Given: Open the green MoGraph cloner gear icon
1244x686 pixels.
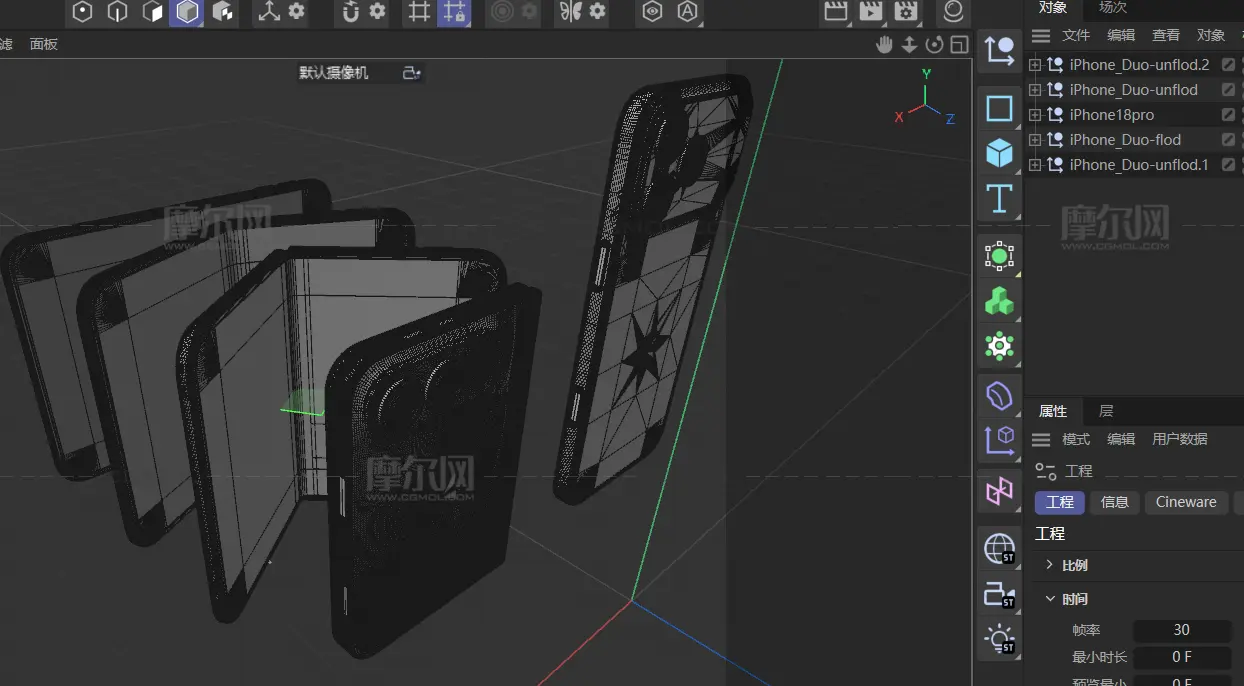Looking at the screenshot, I should (x=999, y=346).
